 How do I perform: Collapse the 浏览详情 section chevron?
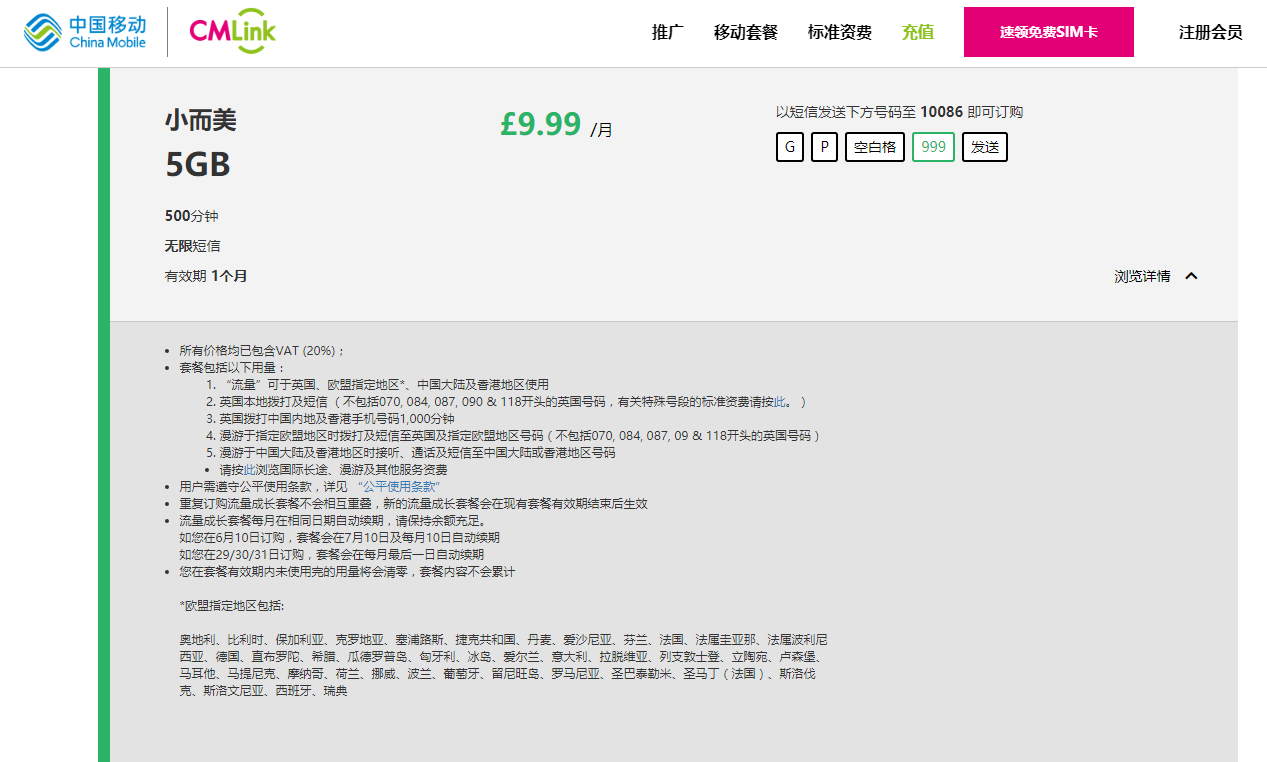click(x=1191, y=276)
